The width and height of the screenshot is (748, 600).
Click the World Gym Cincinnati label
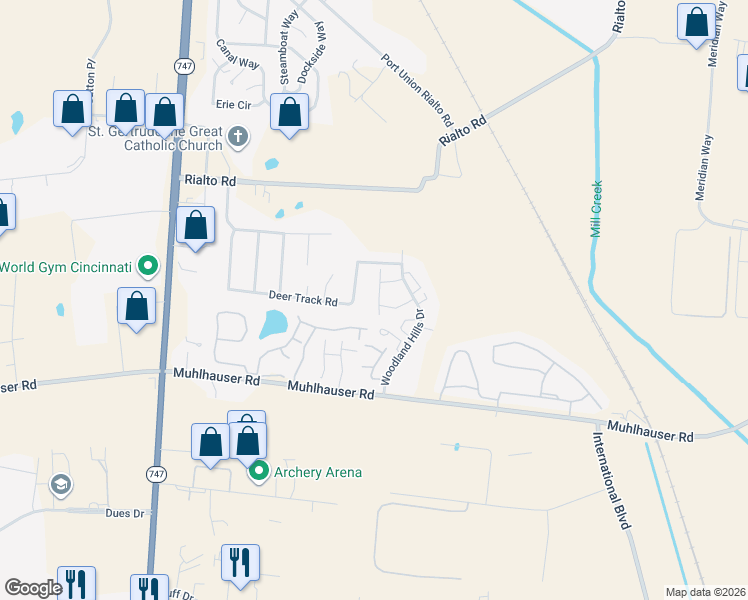[x=66, y=267]
